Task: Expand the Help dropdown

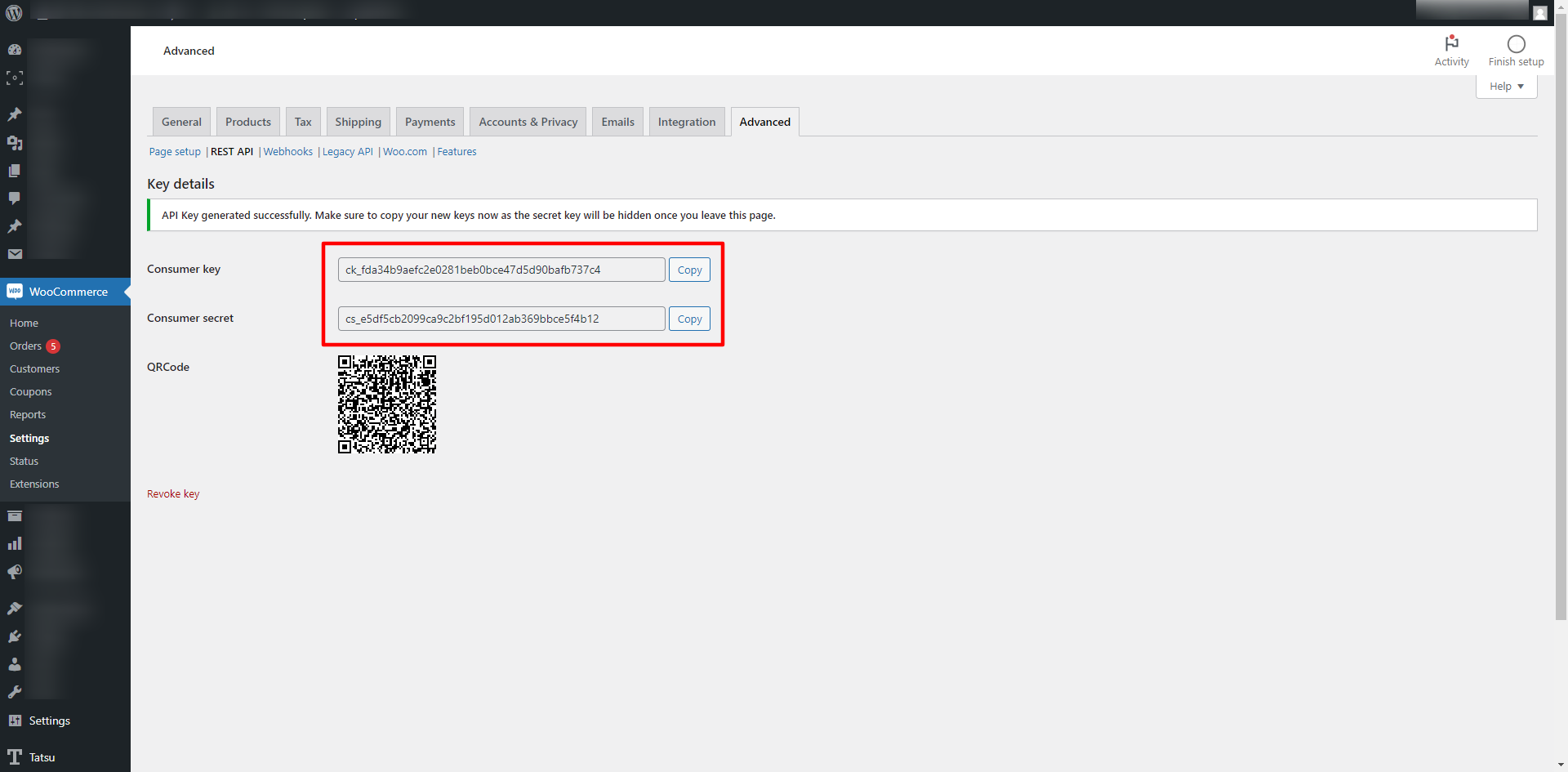Action: pyautogui.click(x=1506, y=87)
